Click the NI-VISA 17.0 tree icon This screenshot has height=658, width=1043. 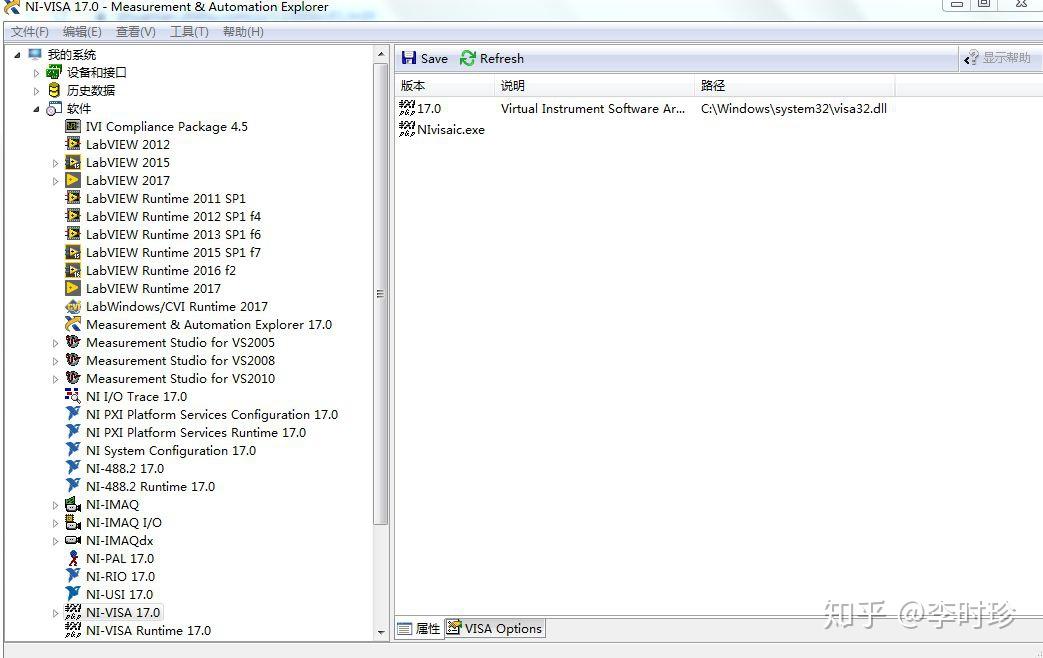[73, 612]
